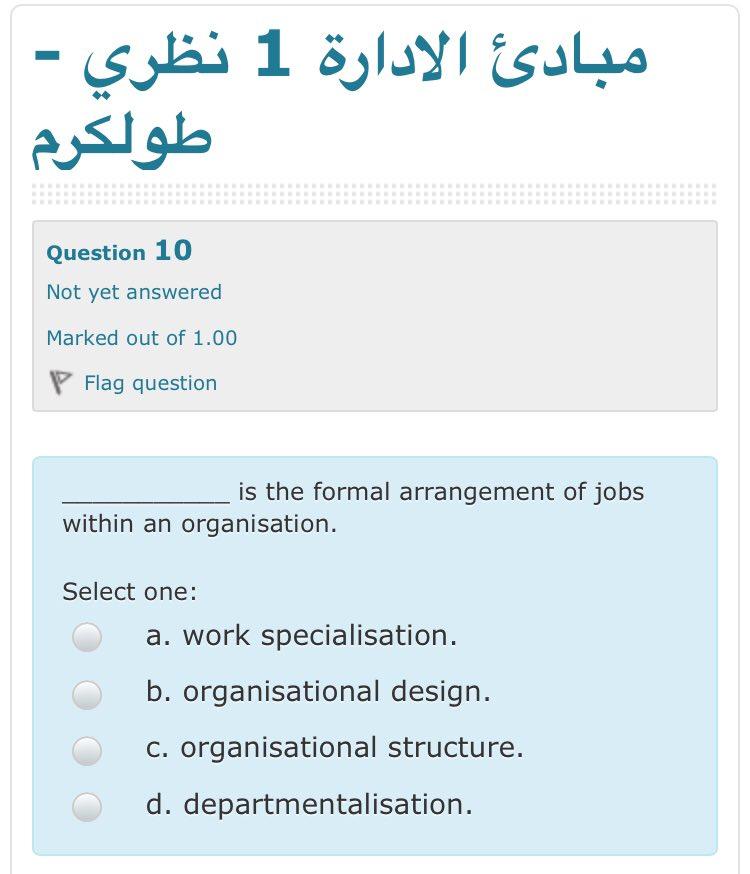Screen dimensions: 750x874
Task: Select radio button for option a
Action: pyautogui.click(x=88, y=635)
